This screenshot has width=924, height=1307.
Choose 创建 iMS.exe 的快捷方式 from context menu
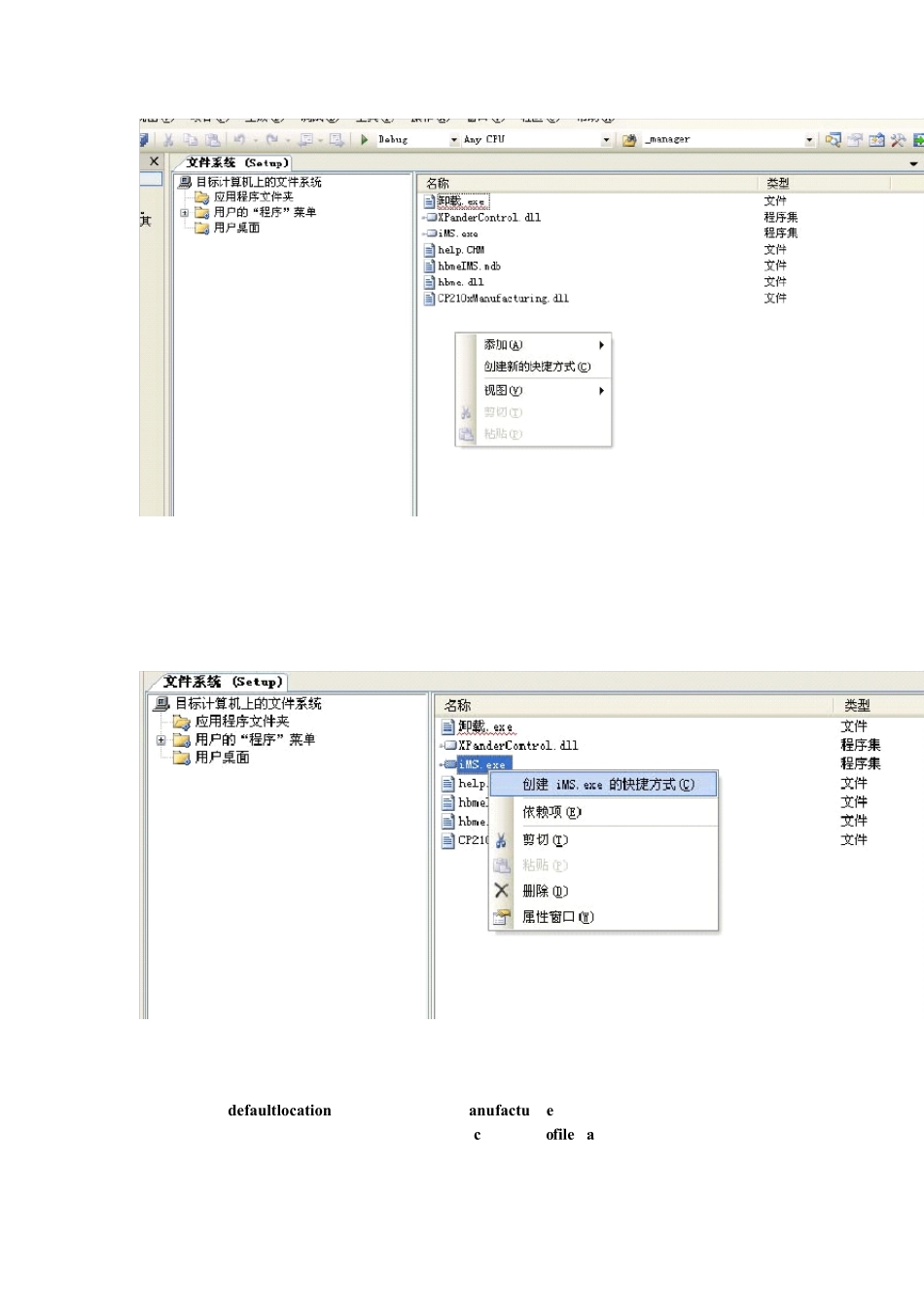coord(608,785)
